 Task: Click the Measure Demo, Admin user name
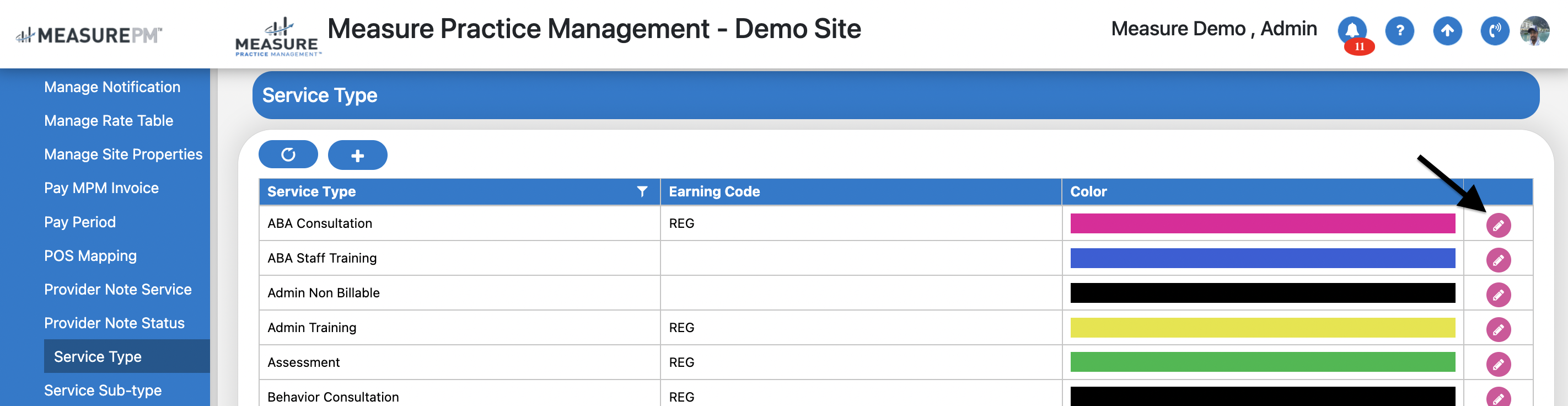[x=1213, y=29]
